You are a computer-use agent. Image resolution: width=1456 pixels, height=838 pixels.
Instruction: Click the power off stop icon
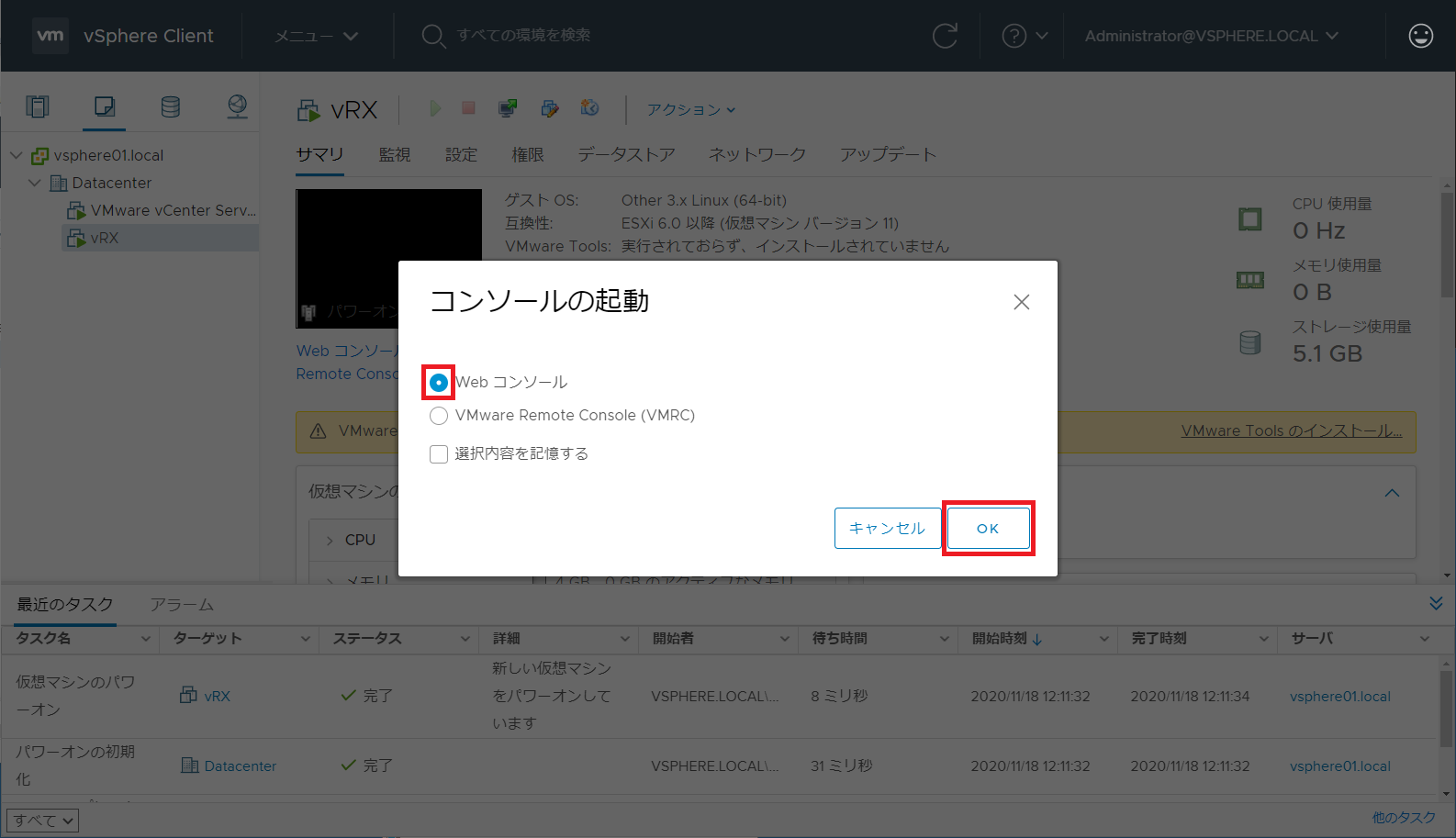[x=468, y=108]
